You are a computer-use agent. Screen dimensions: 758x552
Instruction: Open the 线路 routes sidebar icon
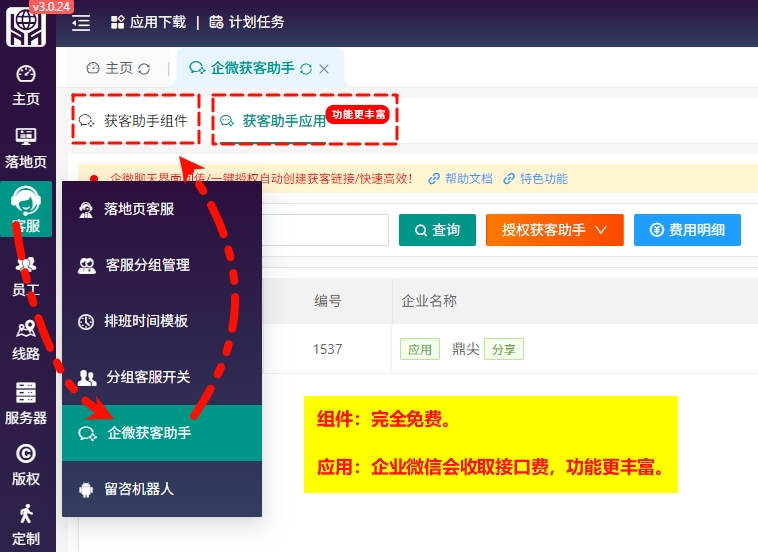(x=26, y=339)
